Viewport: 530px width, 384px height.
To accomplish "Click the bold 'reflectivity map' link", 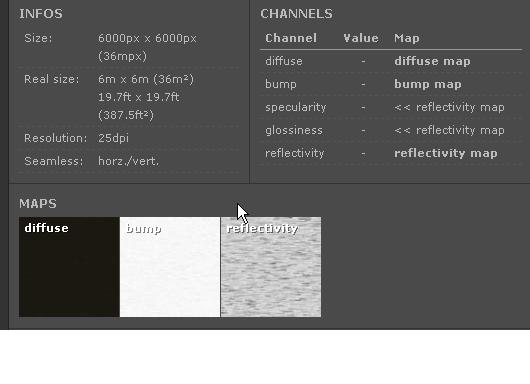I will pos(445,153).
